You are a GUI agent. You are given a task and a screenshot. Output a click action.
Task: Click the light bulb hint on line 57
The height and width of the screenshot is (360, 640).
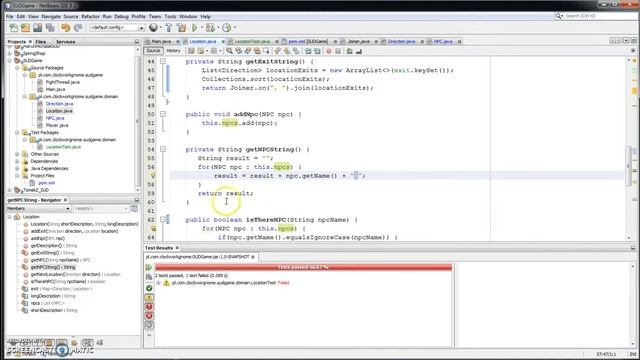tap(153, 176)
